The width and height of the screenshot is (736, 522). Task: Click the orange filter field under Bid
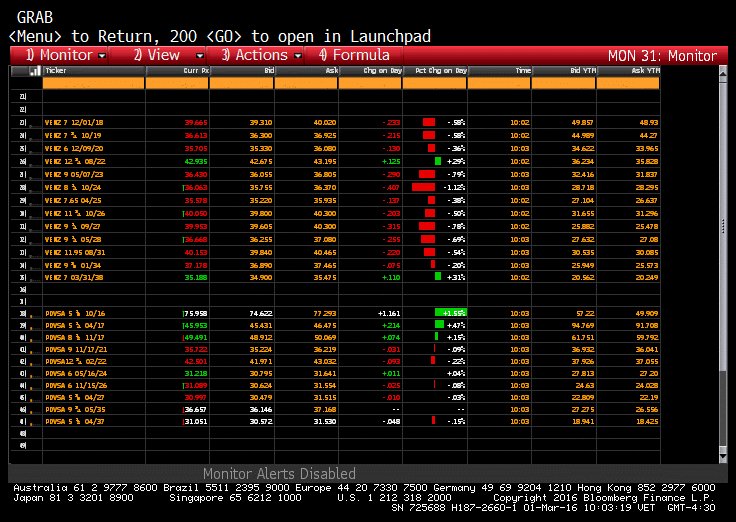242,83
